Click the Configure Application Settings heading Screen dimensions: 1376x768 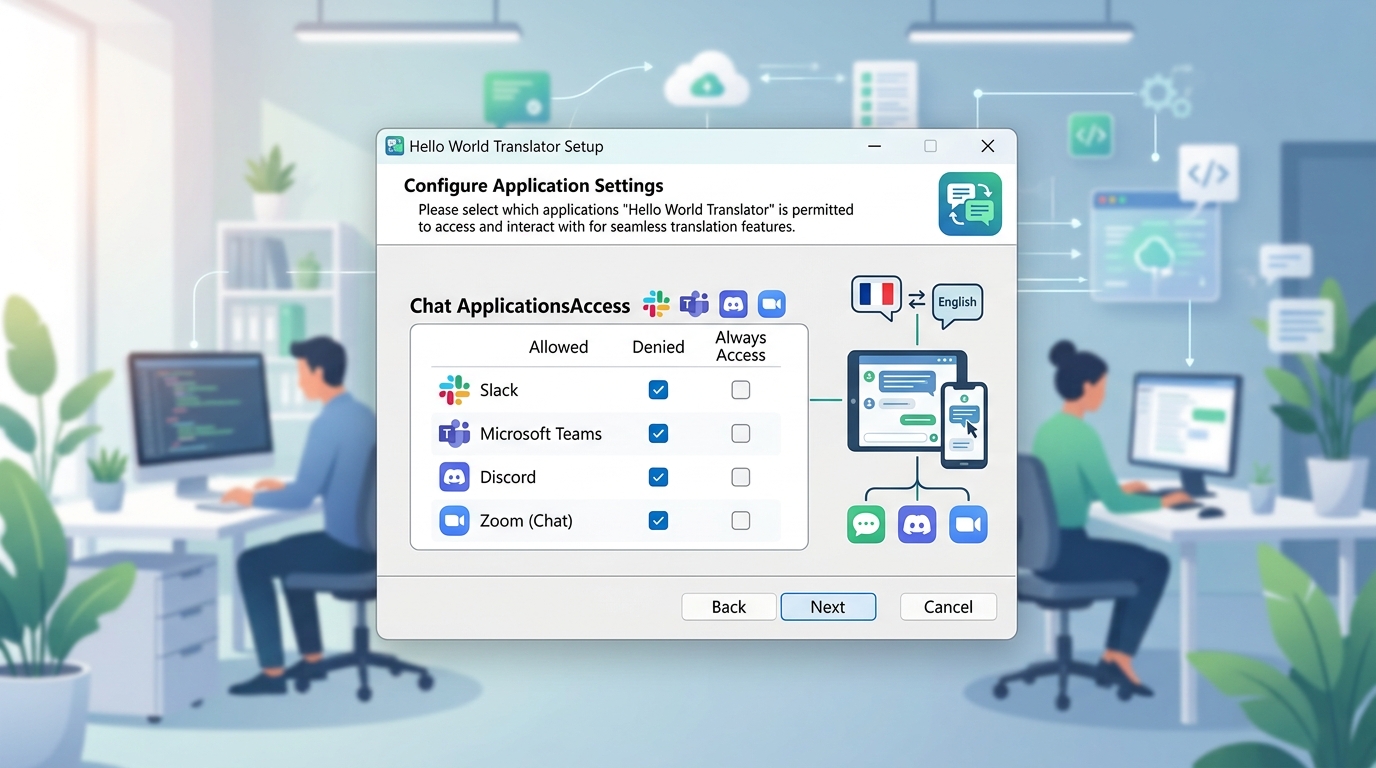pyautogui.click(x=533, y=186)
